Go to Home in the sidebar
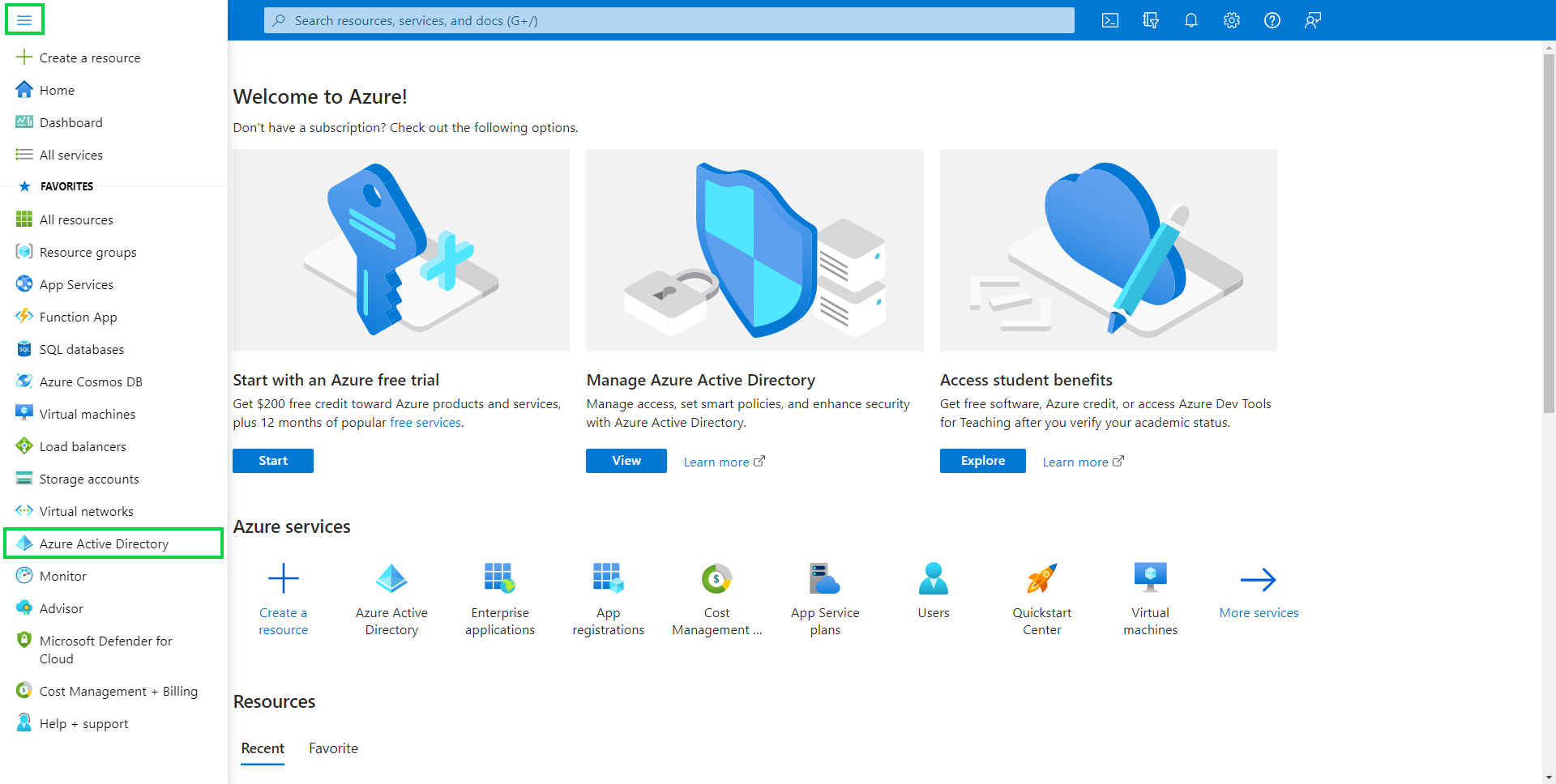Viewport: 1556px width, 784px height. (113, 90)
